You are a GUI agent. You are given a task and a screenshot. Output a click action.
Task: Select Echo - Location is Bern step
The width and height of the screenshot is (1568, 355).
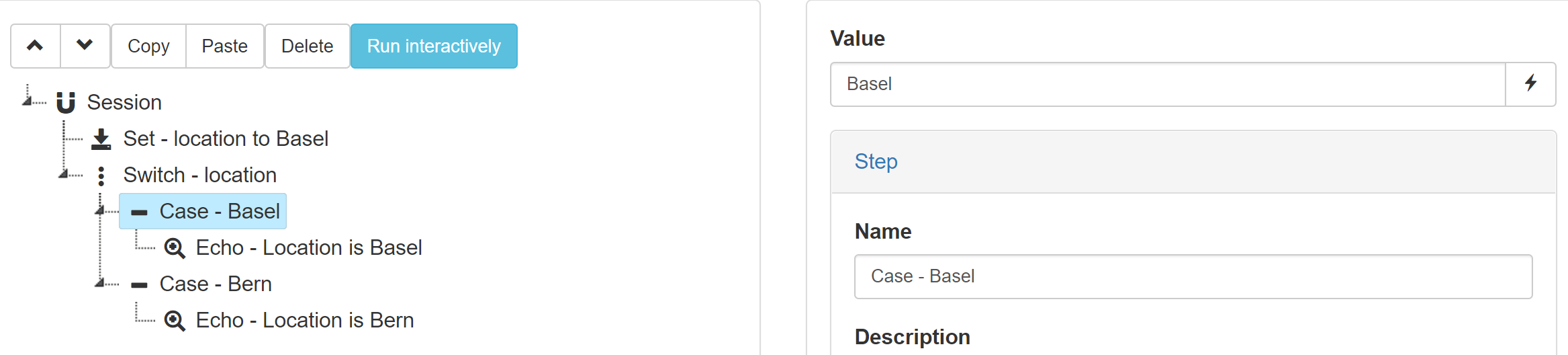coord(304,320)
